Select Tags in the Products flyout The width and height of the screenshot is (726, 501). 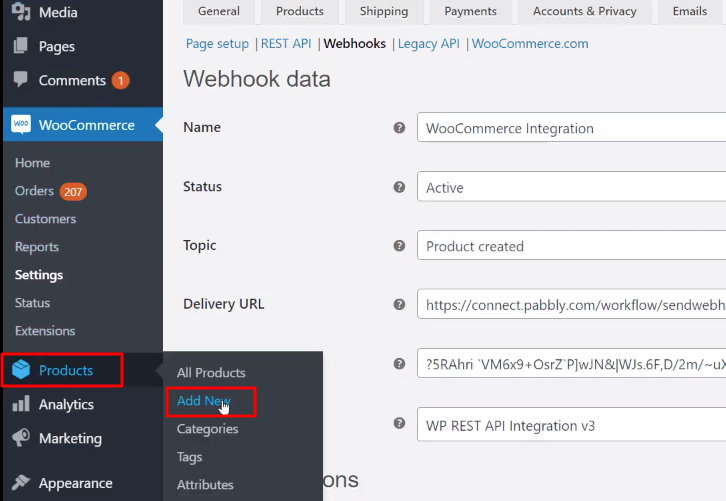click(189, 457)
